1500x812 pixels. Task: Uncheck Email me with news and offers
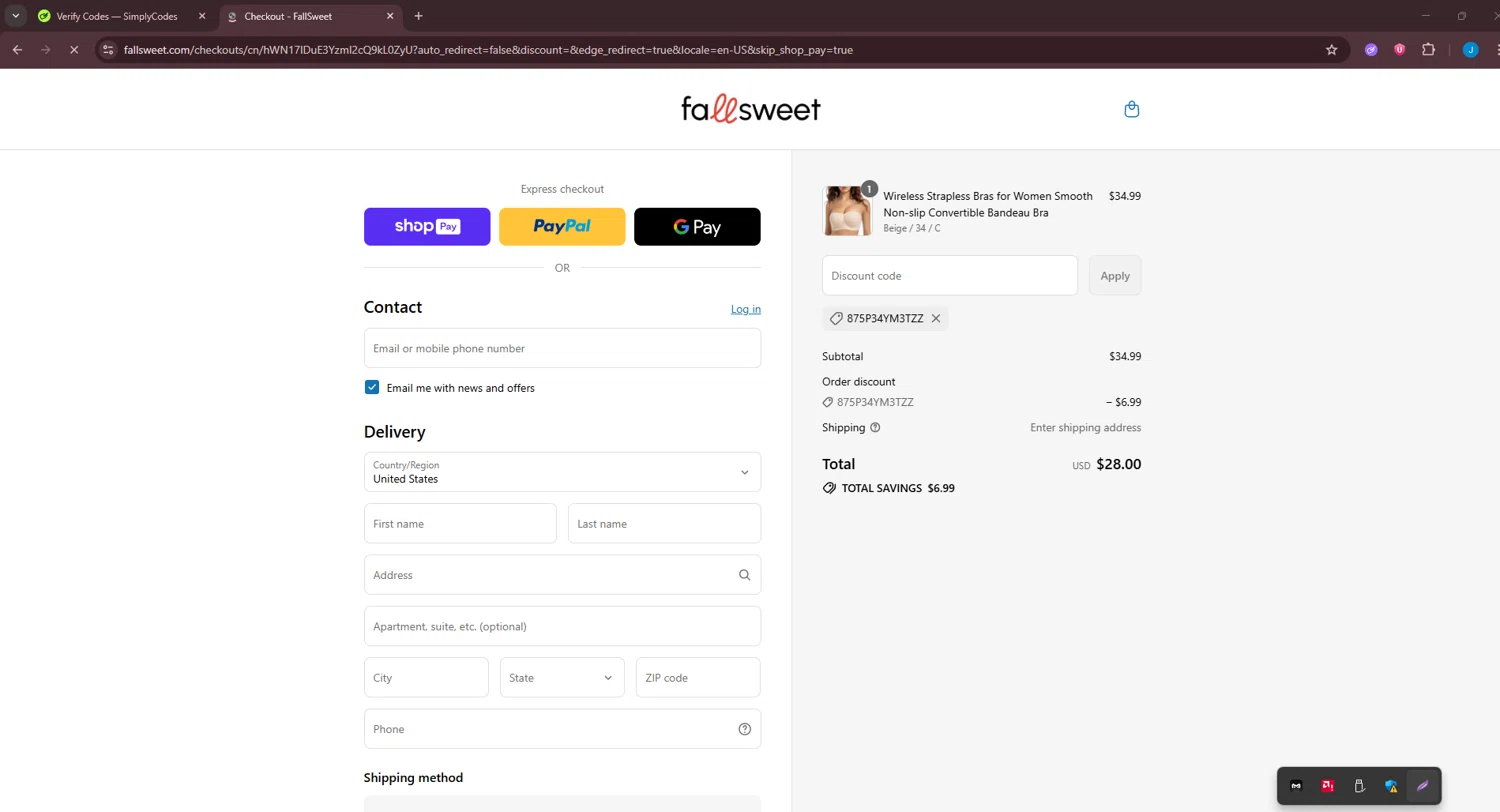[x=372, y=388]
